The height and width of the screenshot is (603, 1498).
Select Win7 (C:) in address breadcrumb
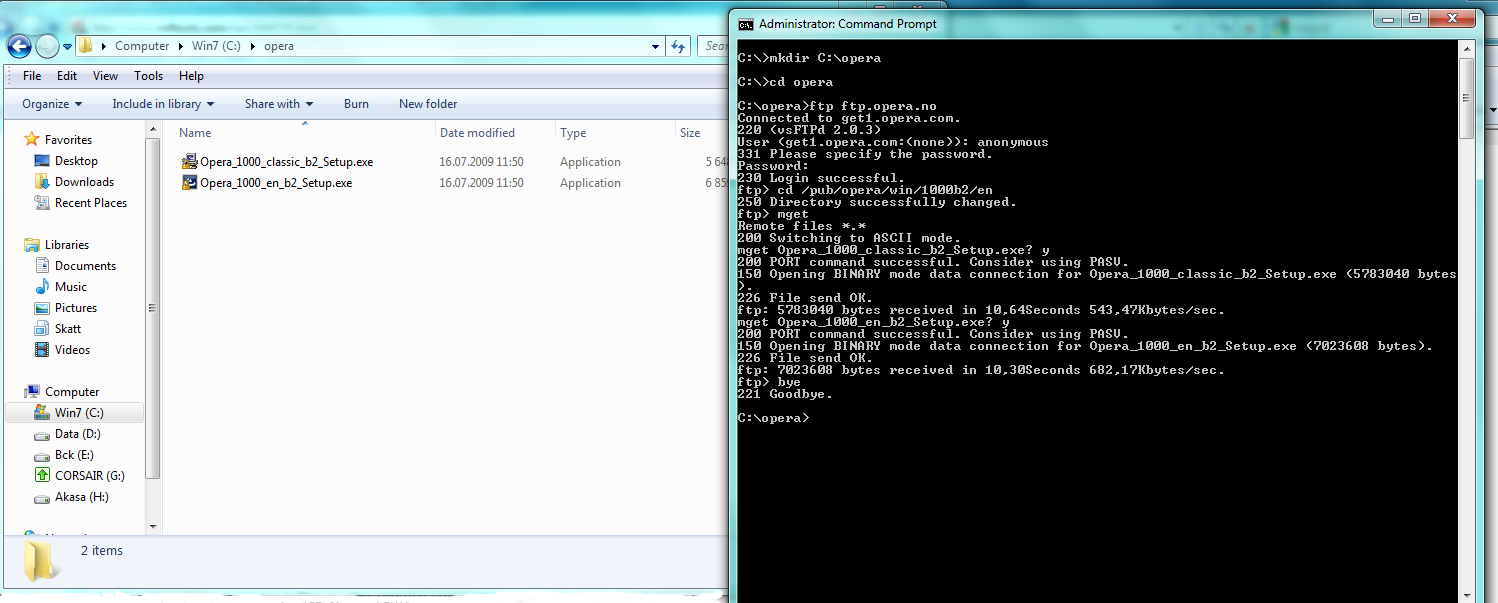[216, 46]
